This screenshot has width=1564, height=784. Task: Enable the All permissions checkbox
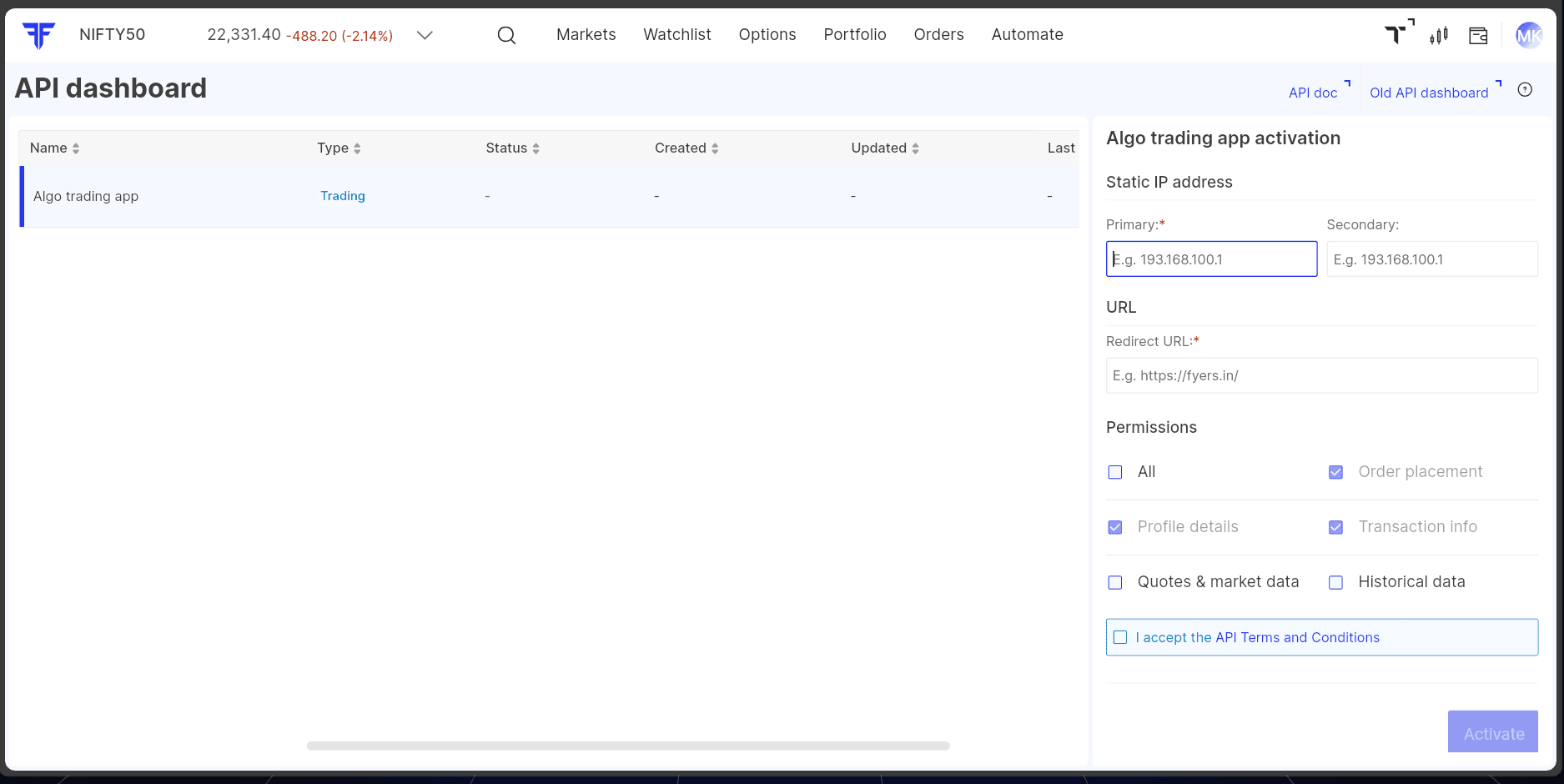(x=1115, y=472)
